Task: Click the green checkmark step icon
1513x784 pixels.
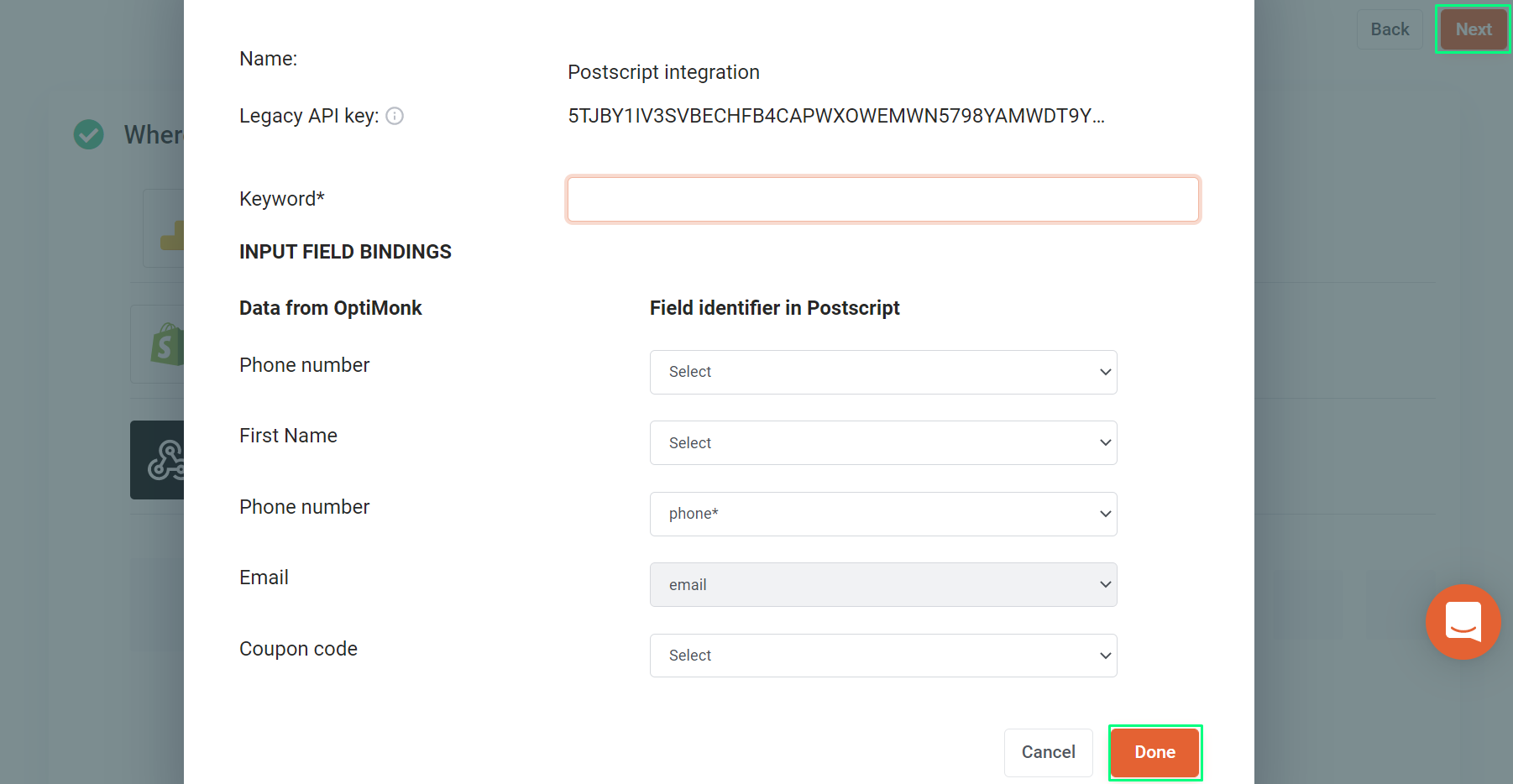Action: [88, 134]
